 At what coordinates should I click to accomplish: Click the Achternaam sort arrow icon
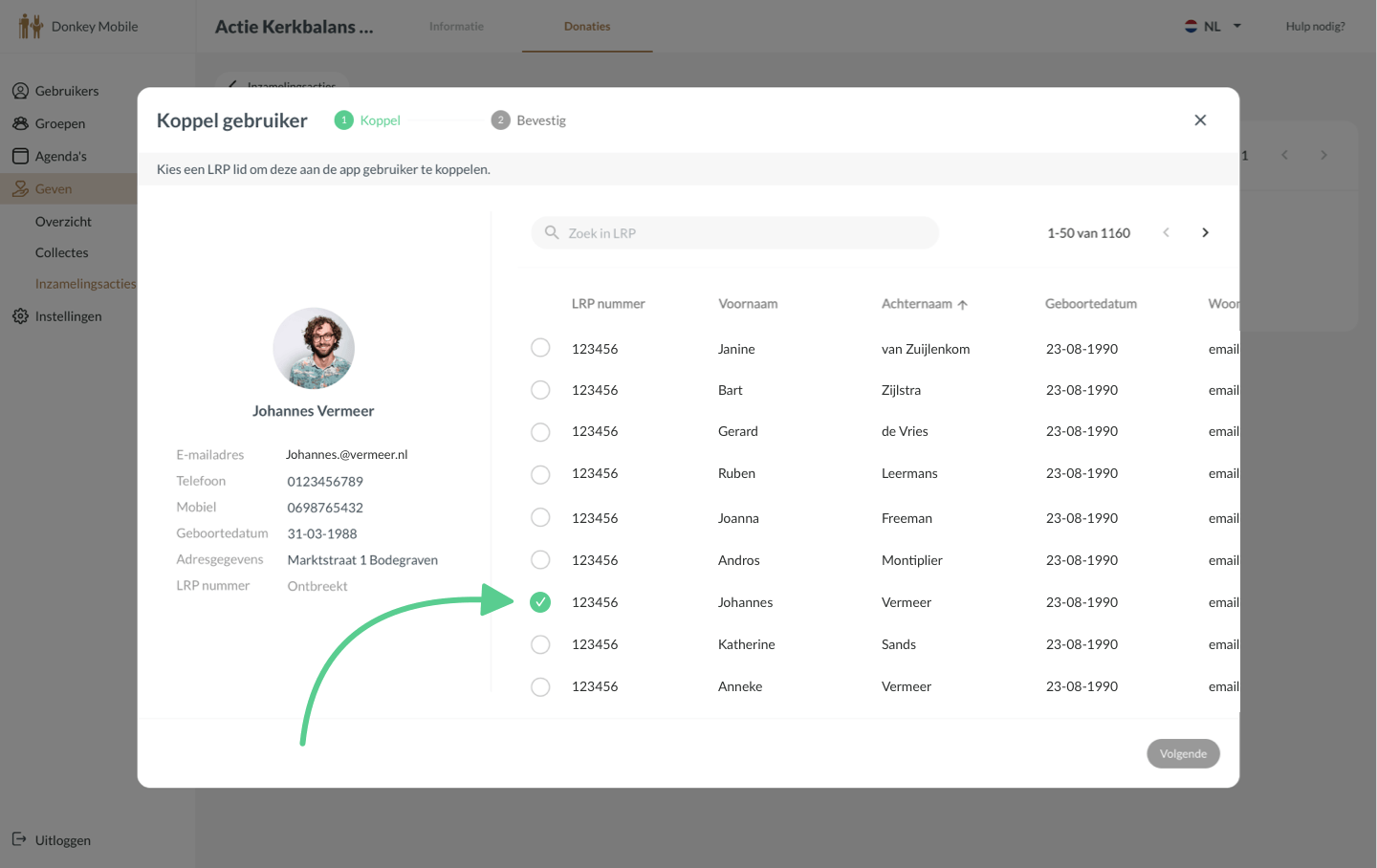coord(963,304)
